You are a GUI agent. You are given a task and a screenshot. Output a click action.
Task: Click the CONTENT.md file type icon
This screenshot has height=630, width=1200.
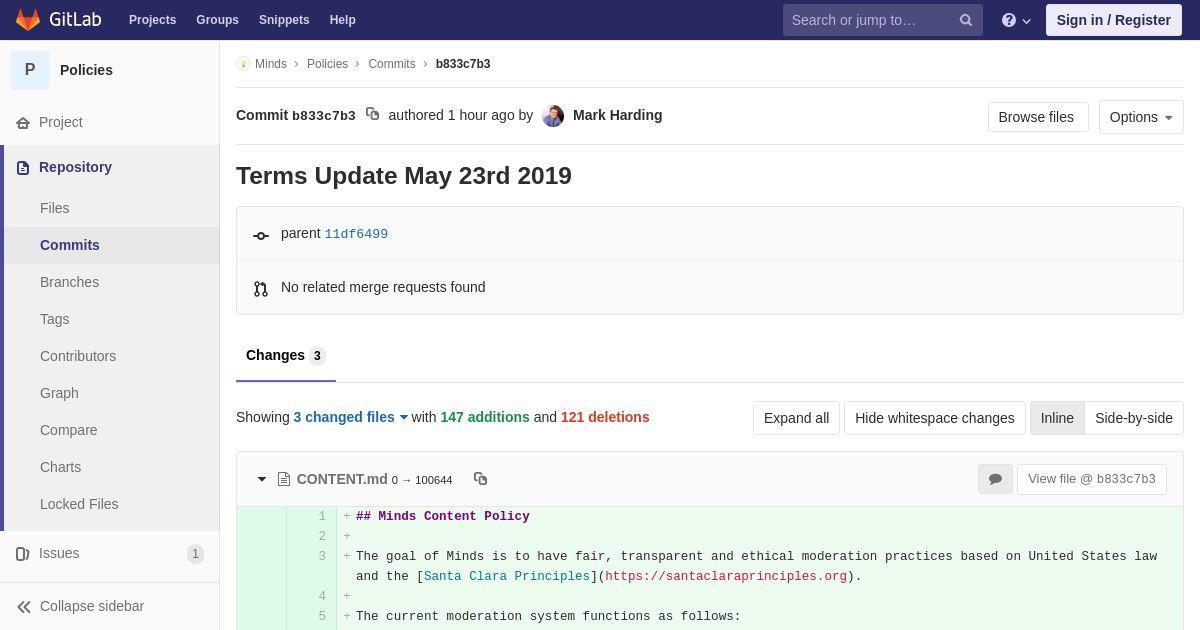pos(284,479)
